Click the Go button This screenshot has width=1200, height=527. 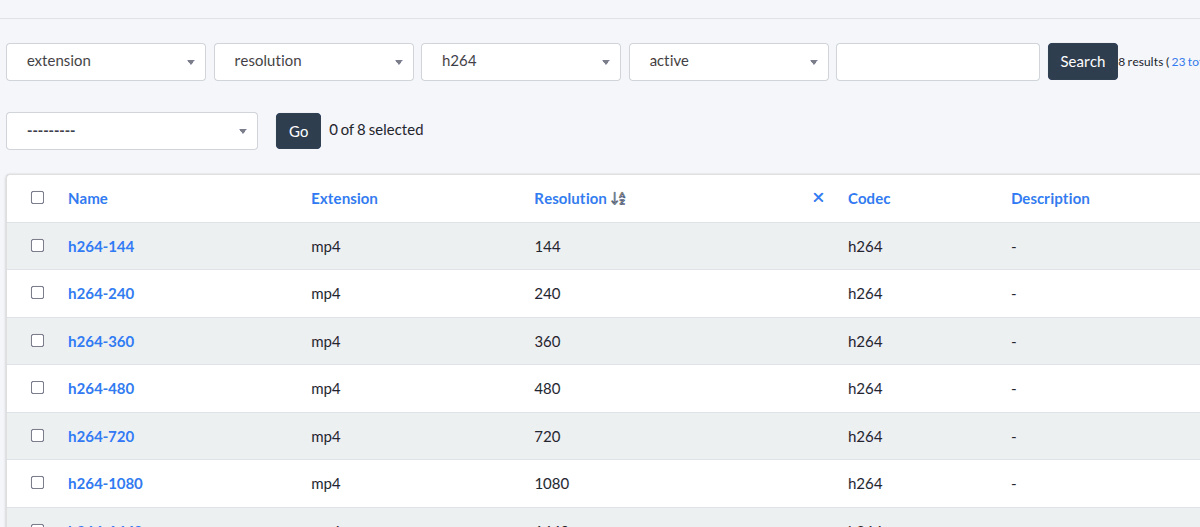(x=298, y=131)
